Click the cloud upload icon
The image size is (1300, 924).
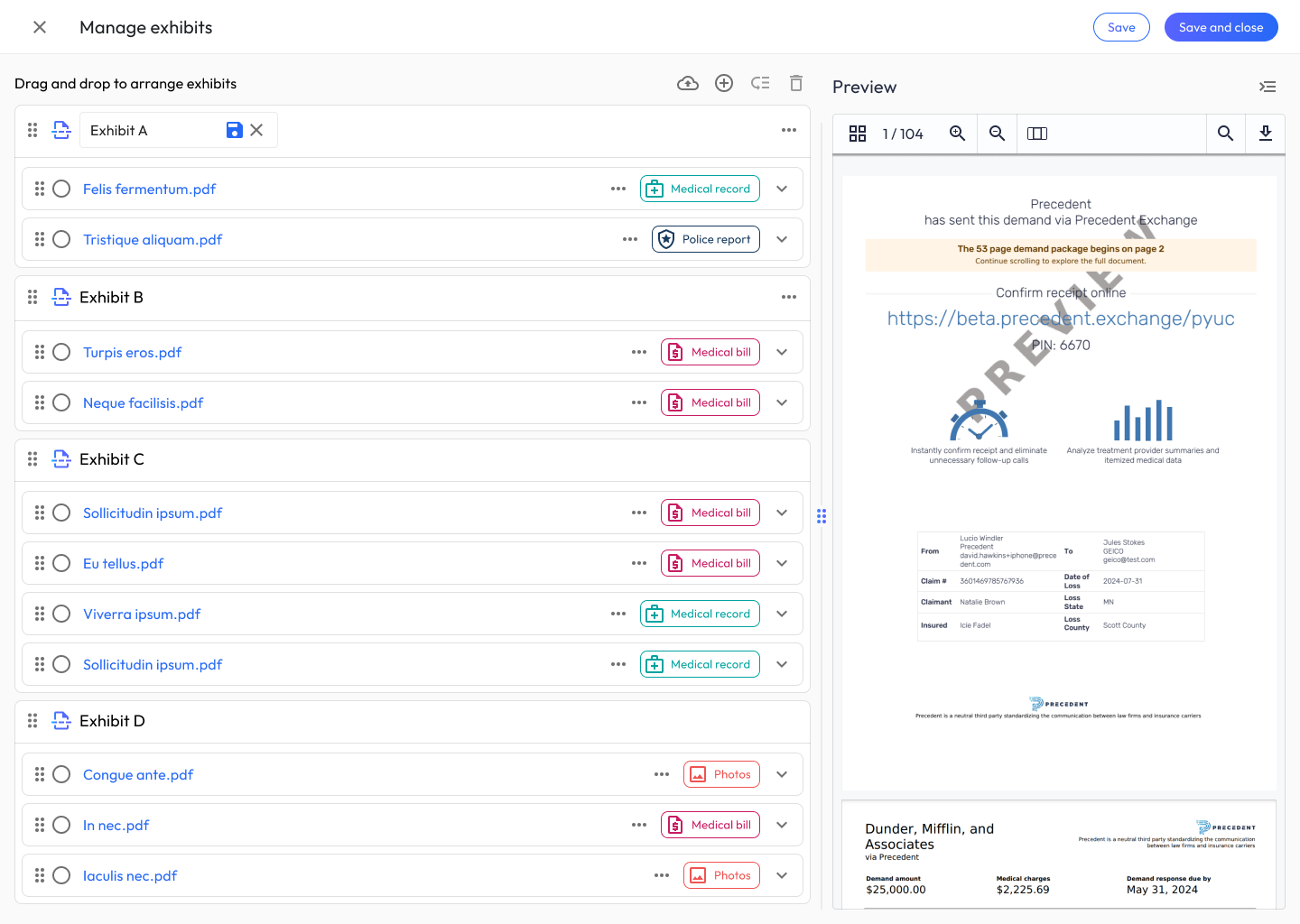click(688, 83)
